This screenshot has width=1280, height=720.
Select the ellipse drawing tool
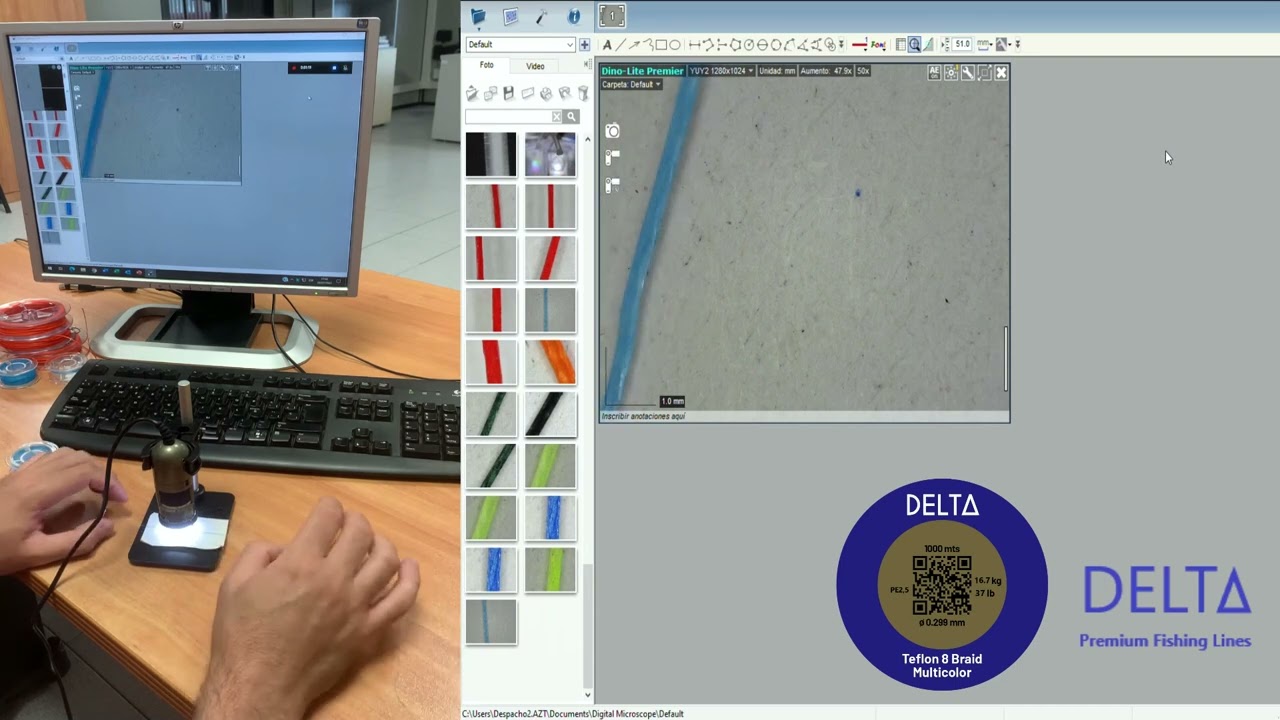675,44
